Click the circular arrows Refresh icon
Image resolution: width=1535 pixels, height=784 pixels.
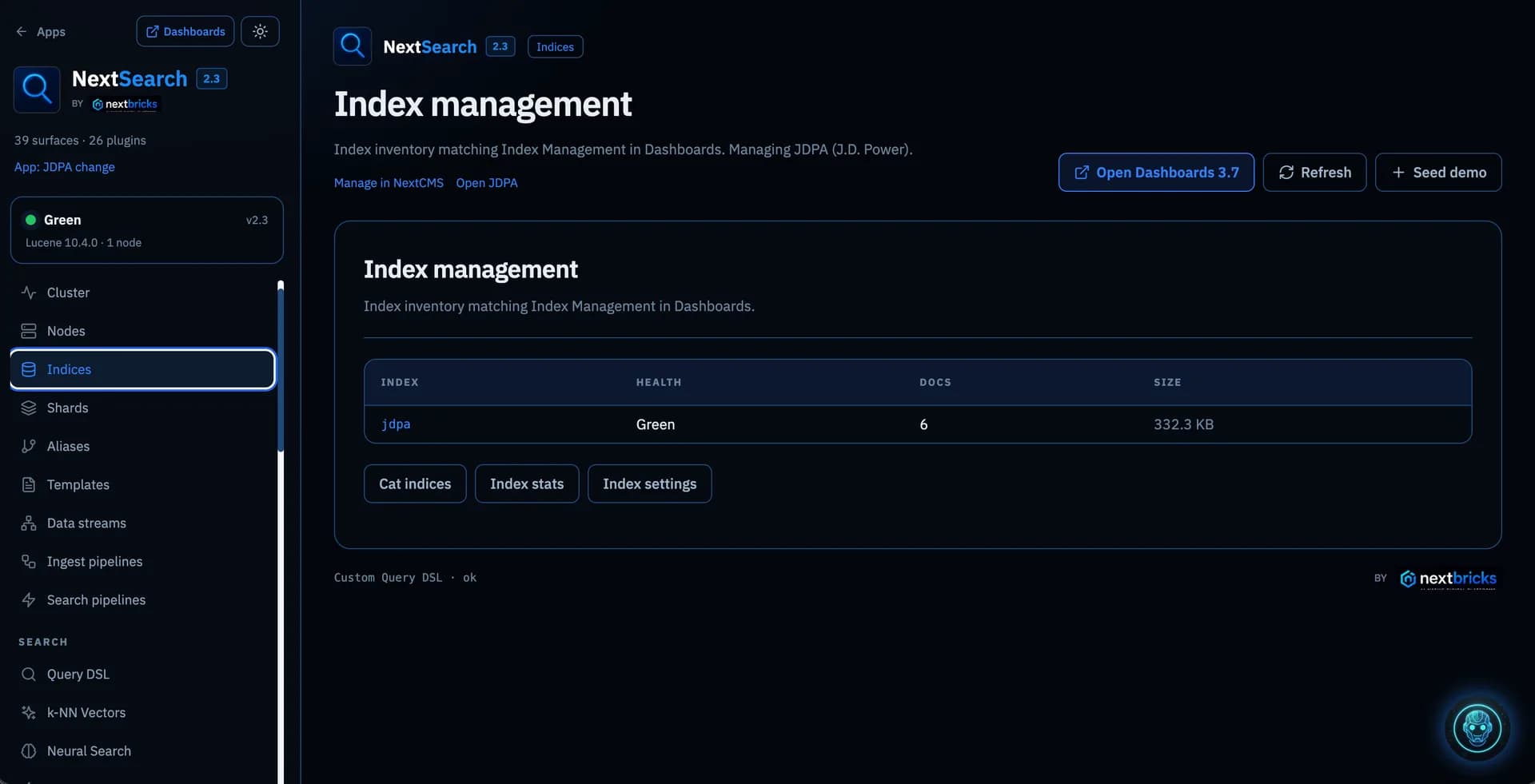(1286, 173)
